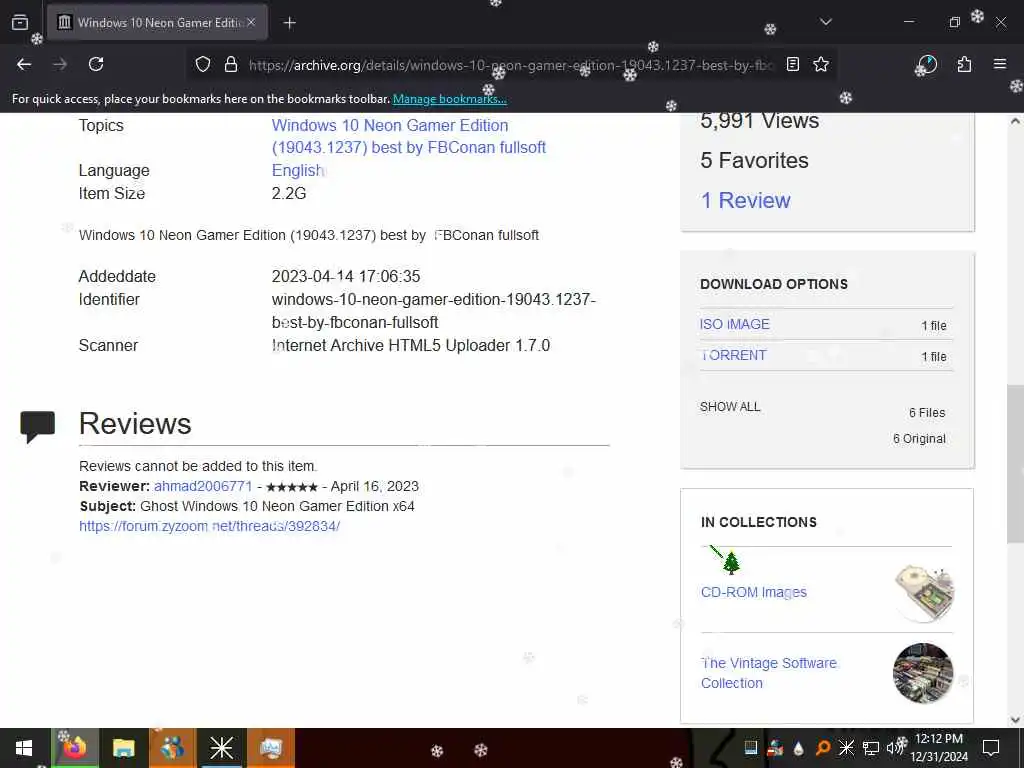
Task: Click the Addeddate value 2023-04-14 17:06:35
Action: 346,276
